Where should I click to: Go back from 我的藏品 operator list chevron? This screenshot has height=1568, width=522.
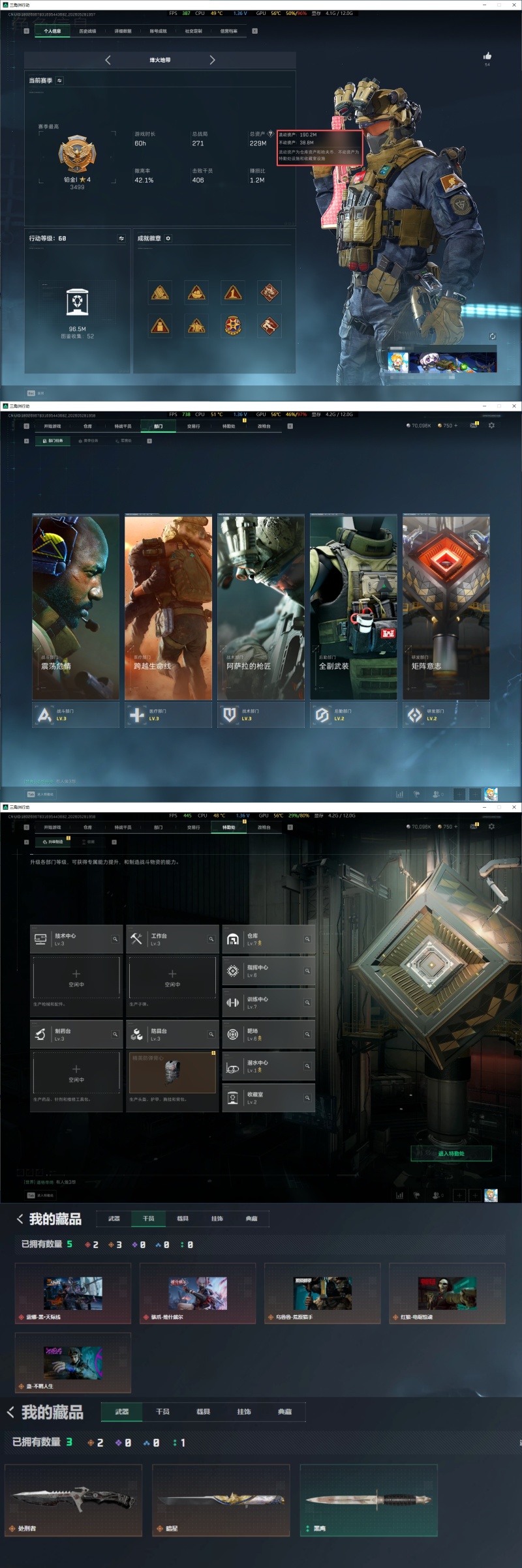(x=20, y=1219)
